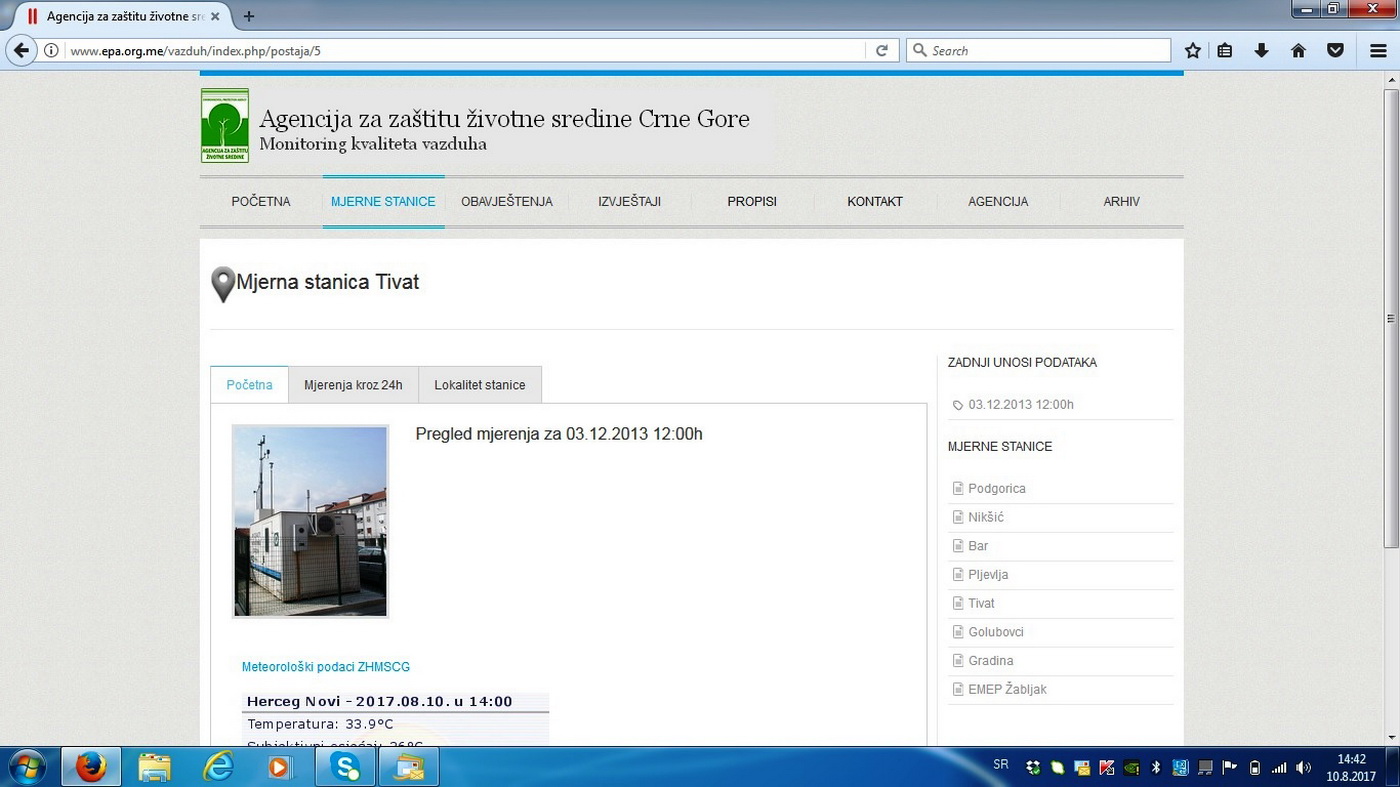Open the Meteorološki podaci ZHMSCG link
The image size is (1400, 787).
(326, 667)
